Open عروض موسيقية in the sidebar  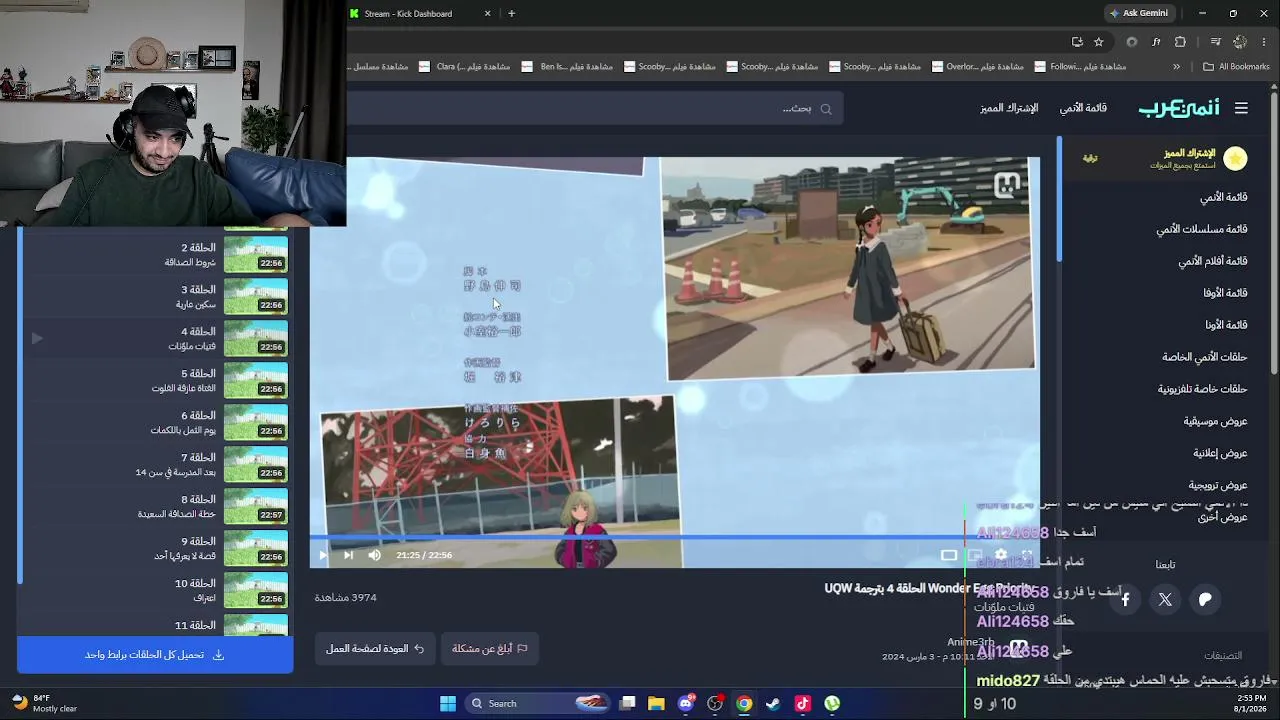coord(1216,421)
